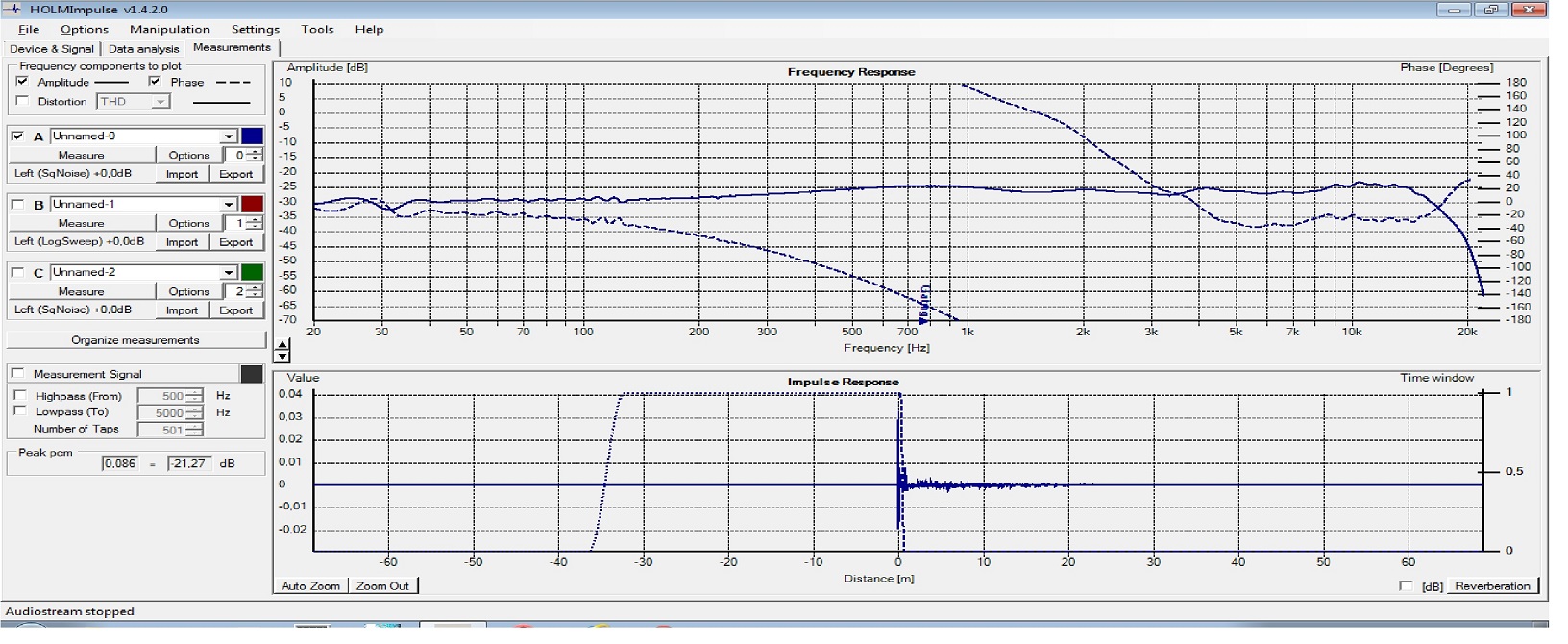Click the up arrow between the two graphs
Viewport: 1568px width, 644px height.
coord(282,345)
